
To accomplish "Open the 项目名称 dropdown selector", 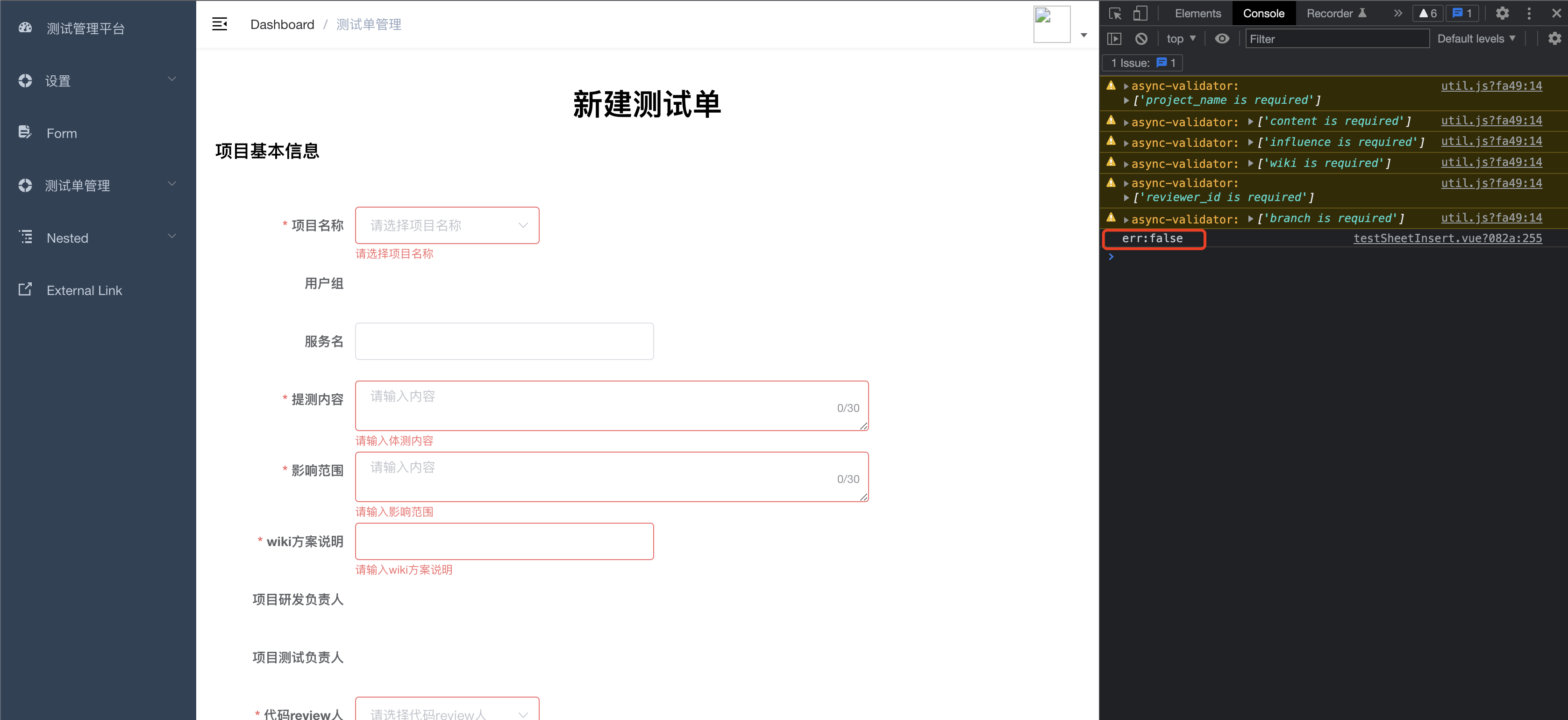I will pyautogui.click(x=447, y=225).
